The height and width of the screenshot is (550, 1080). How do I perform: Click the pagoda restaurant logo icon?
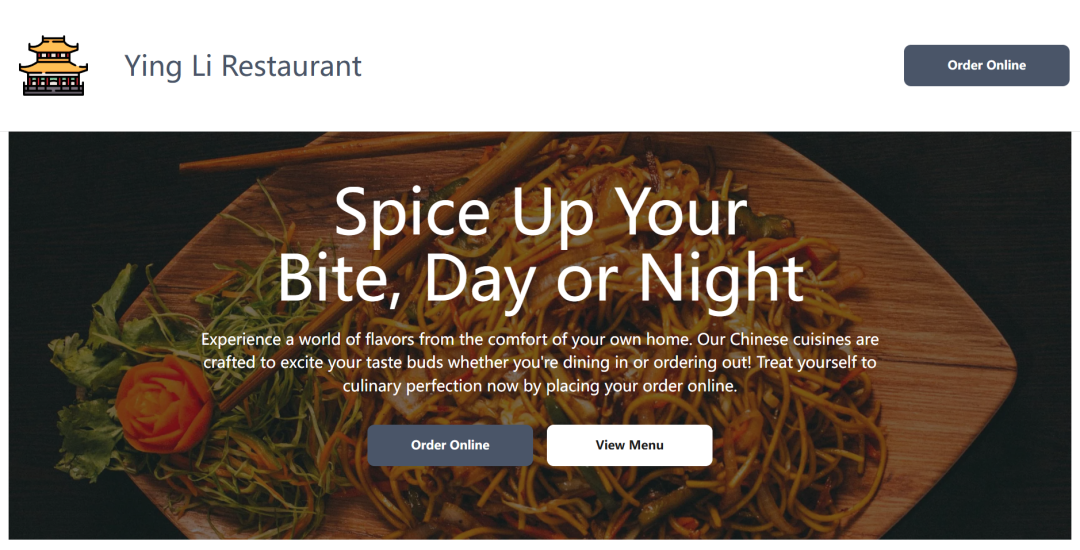53,65
